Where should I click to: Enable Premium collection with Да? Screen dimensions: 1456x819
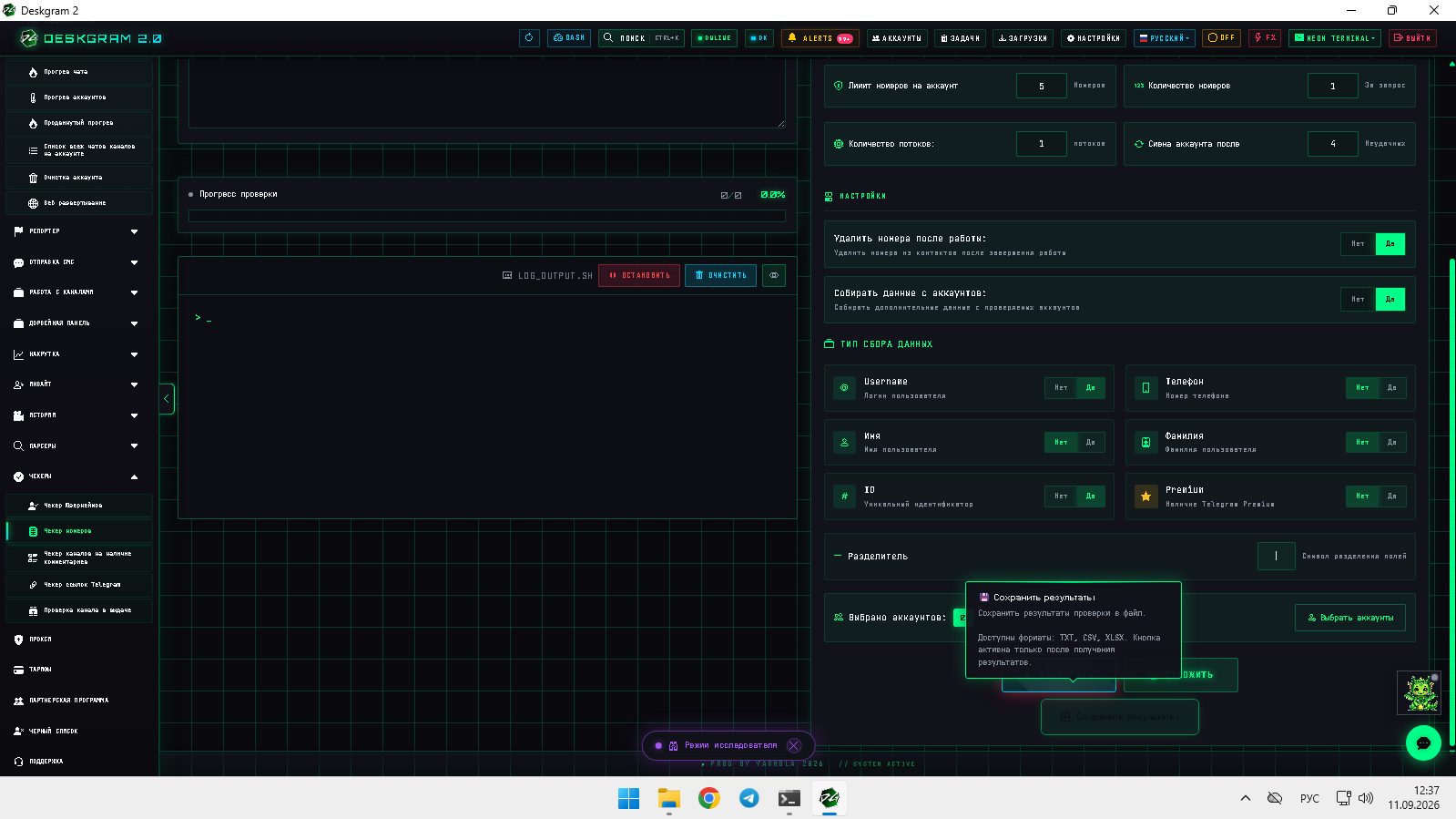[1391, 497]
